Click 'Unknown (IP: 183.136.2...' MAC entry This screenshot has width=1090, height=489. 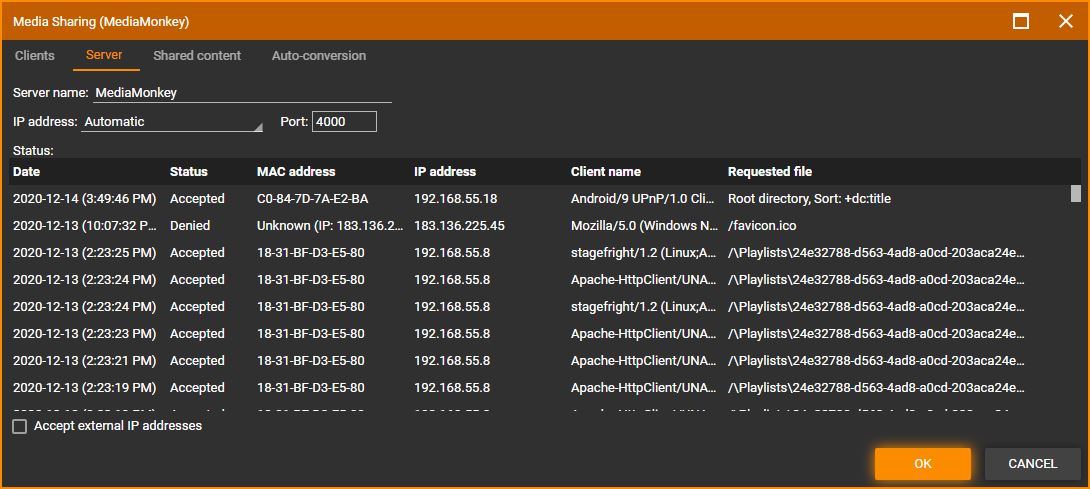[330, 226]
